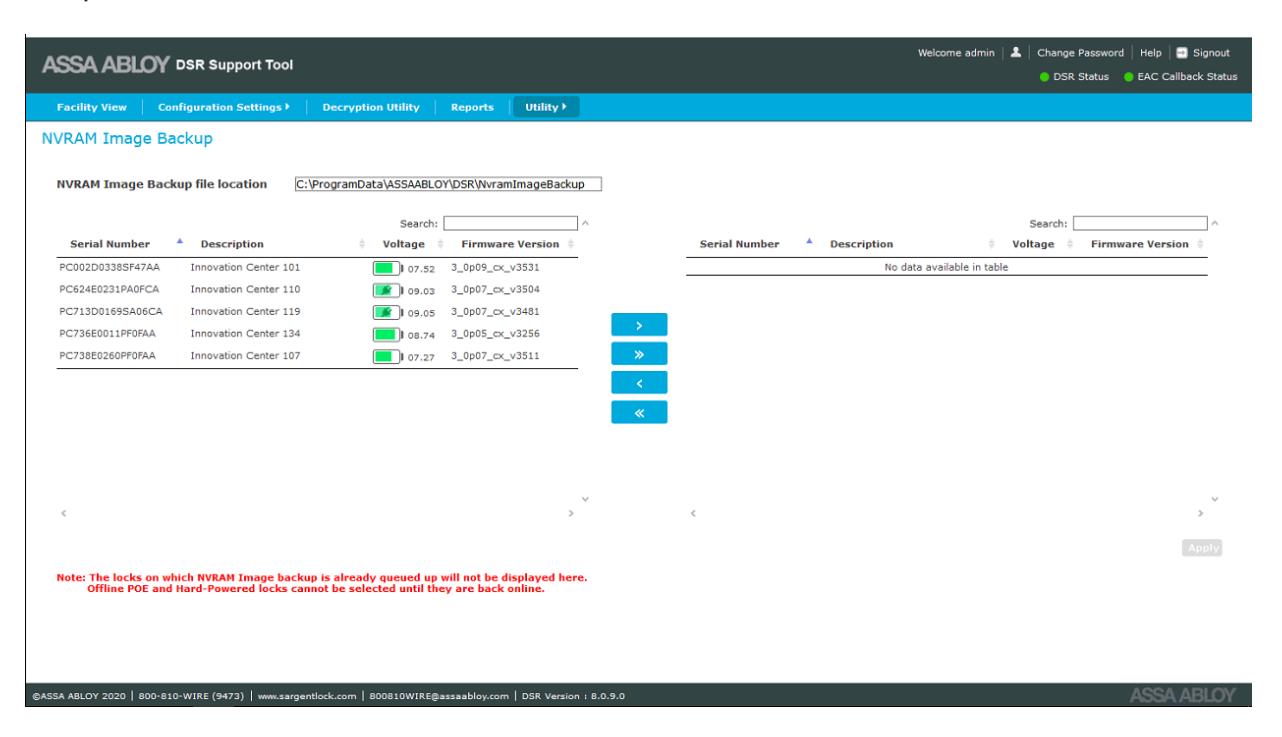1282x737 pixels.
Task: Select row PC713D0169SA06CA
Action: coord(317,312)
